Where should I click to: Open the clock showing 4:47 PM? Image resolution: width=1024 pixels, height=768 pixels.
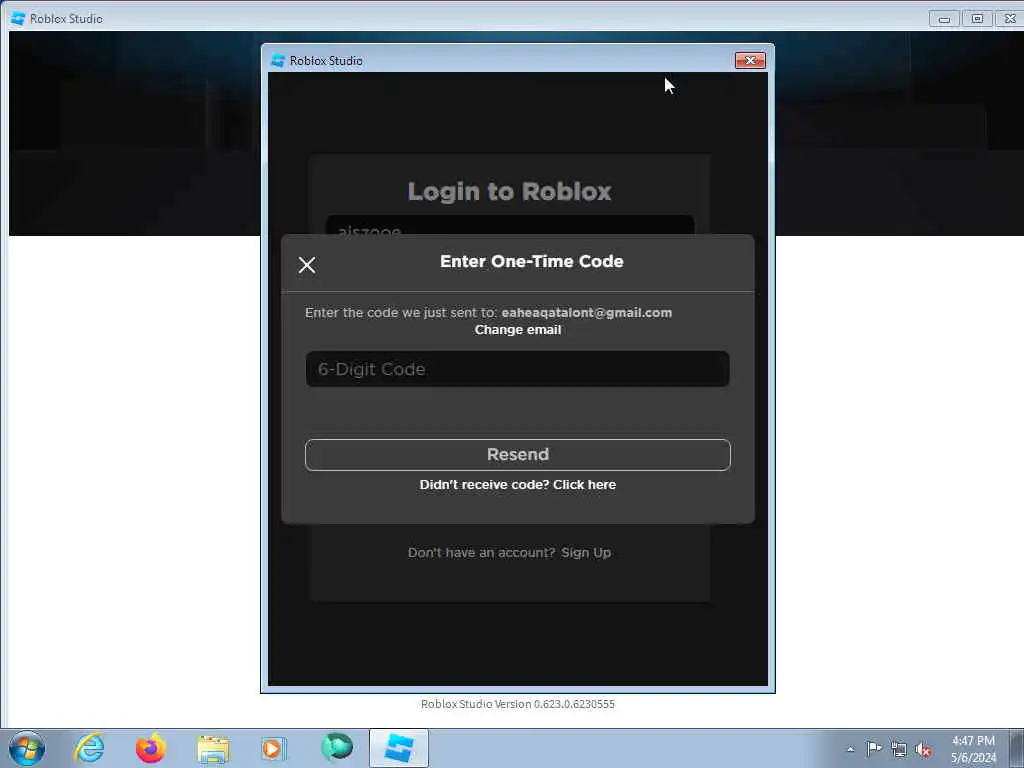973,749
